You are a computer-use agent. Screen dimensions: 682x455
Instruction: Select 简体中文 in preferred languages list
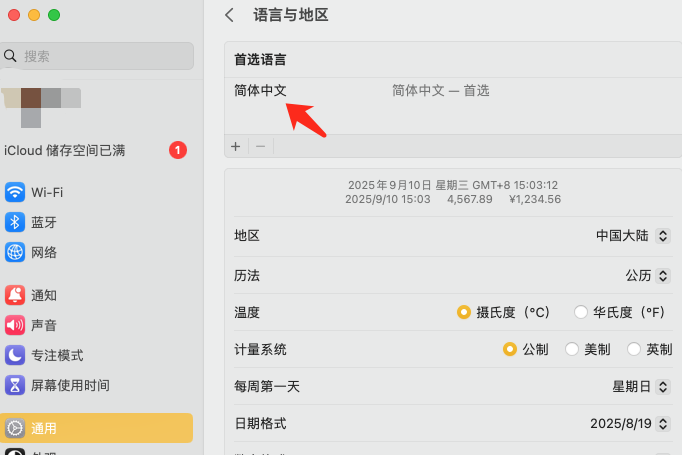pyautogui.click(x=261, y=90)
